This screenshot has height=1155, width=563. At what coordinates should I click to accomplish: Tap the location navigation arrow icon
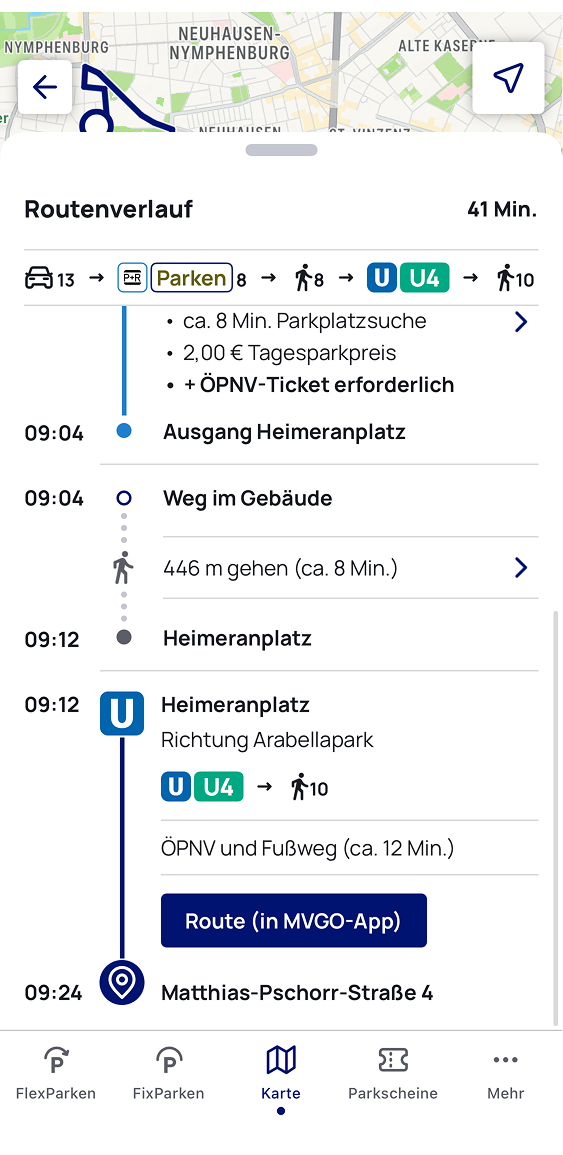508,78
